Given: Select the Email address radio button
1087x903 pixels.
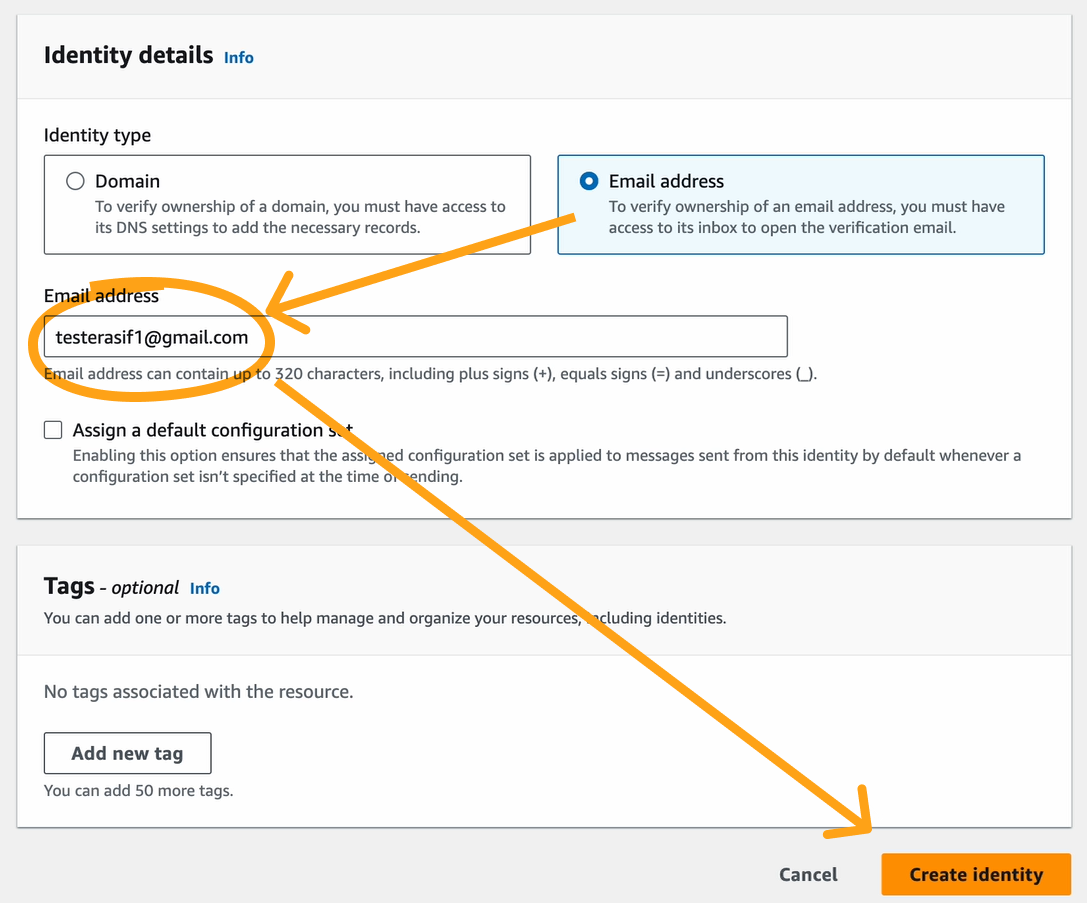Looking at the screenshot, I should point(589,181).
